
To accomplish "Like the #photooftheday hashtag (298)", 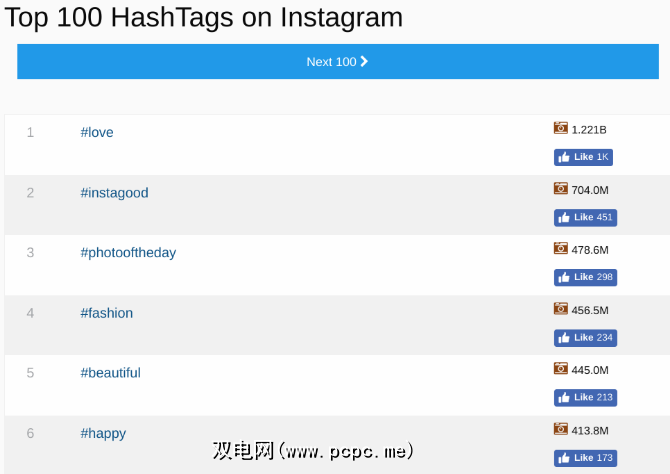I will (585, 277).
